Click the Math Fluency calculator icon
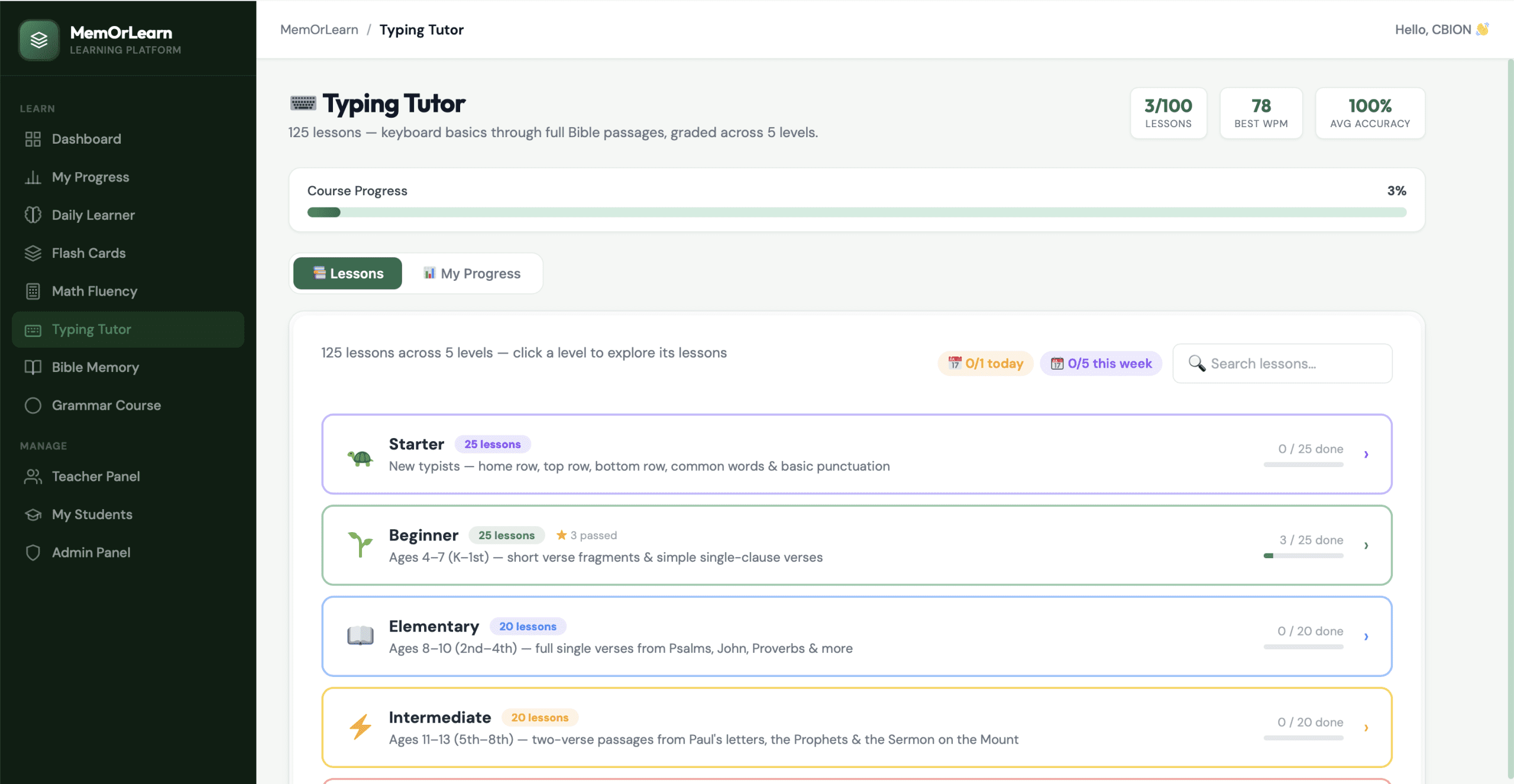Screen dimensions: 1514x784 [x=33, y=291]
